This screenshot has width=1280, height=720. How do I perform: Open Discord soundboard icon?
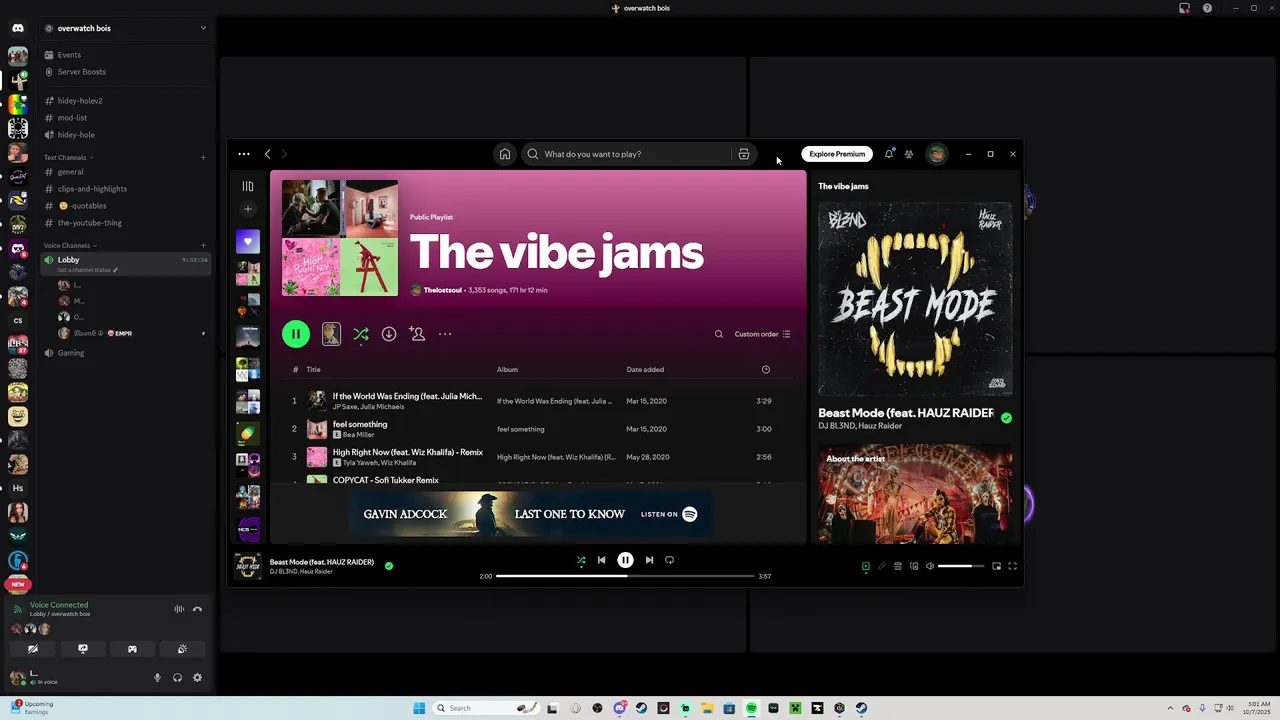(182, 649)
